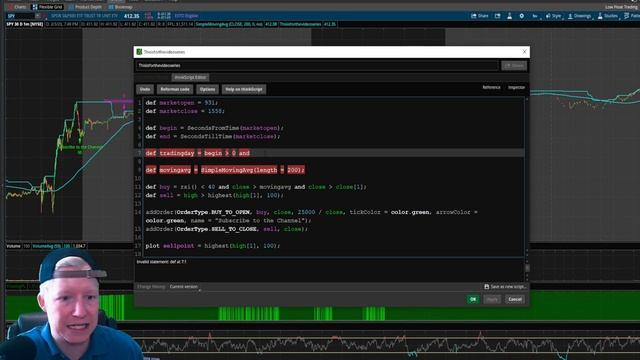This screenshot has width=640, height=360.
Task: Click the 'Invalid statement: def at 7:1' error message
Action: [161, 262]
